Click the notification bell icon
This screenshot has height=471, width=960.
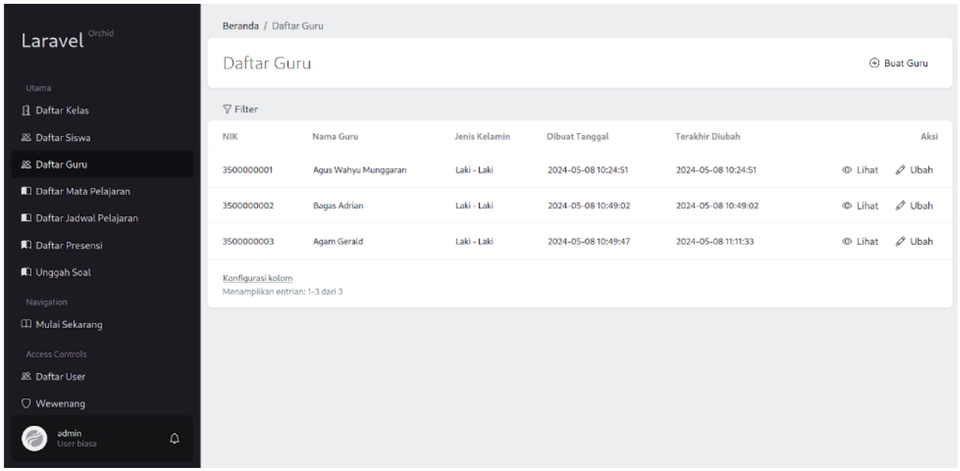click(x=175, y=438)
